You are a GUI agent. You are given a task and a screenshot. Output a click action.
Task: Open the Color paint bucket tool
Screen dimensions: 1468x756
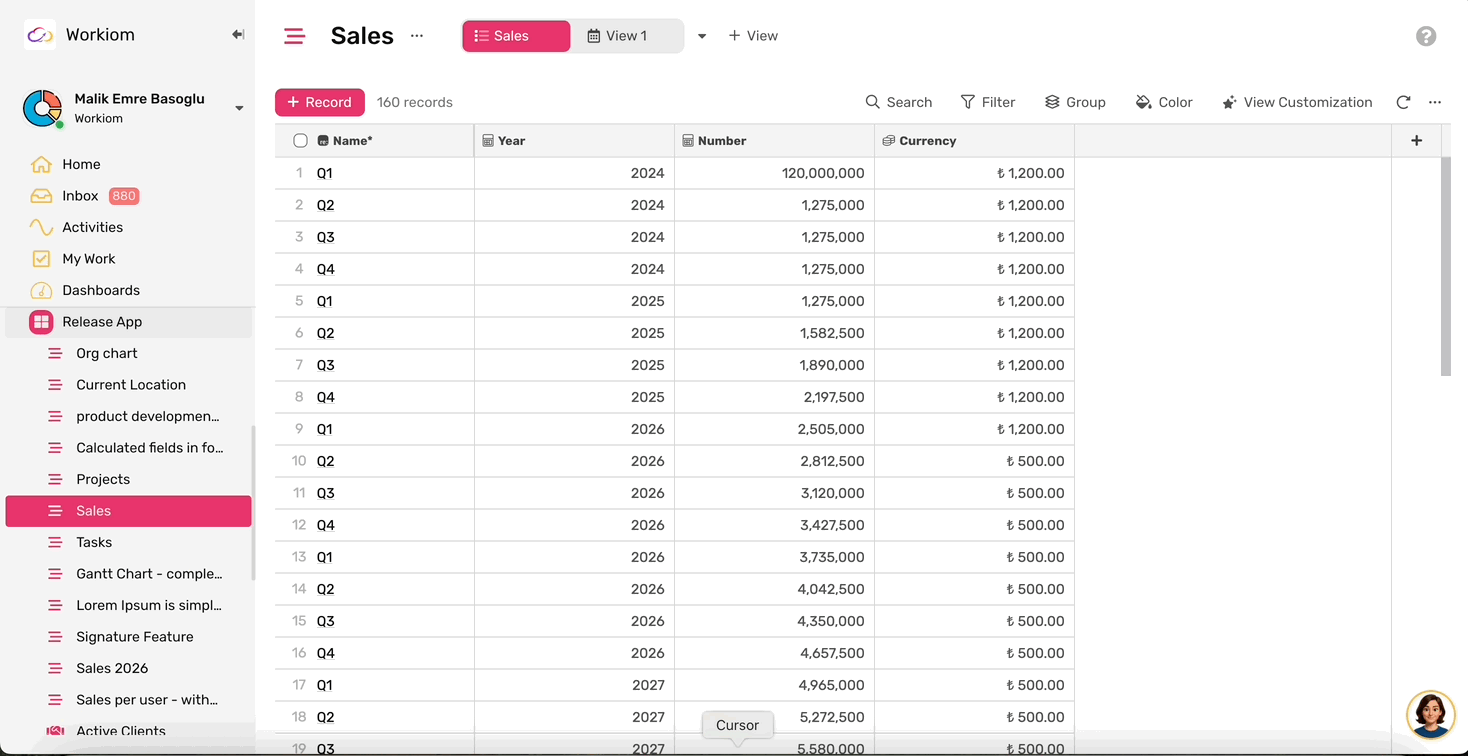(x=1164, y=102)
